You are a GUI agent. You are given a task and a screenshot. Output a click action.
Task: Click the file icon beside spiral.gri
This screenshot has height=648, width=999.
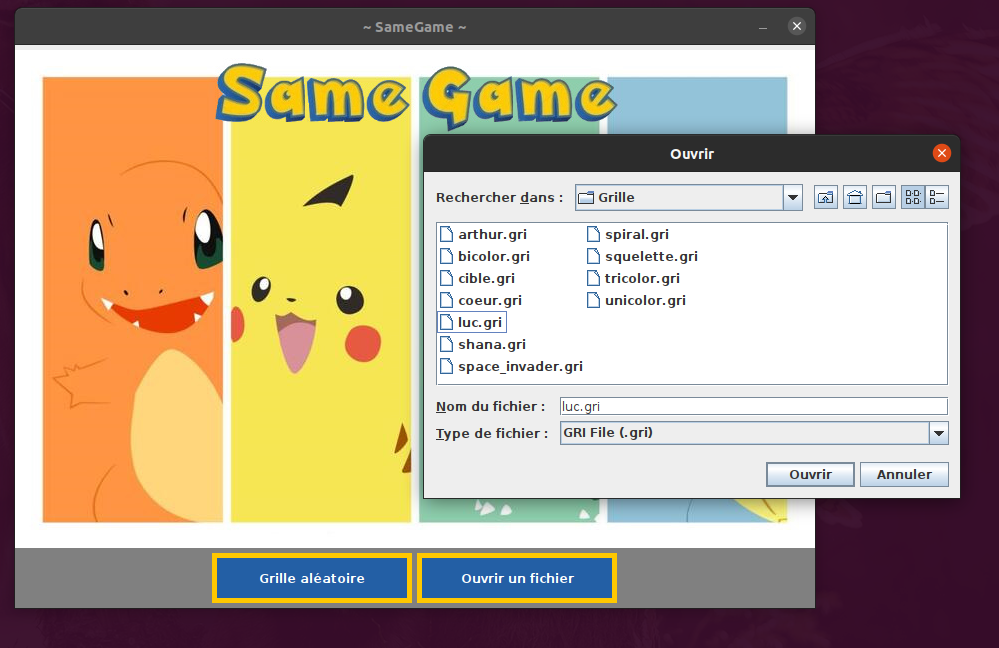(x=594, y=234)
